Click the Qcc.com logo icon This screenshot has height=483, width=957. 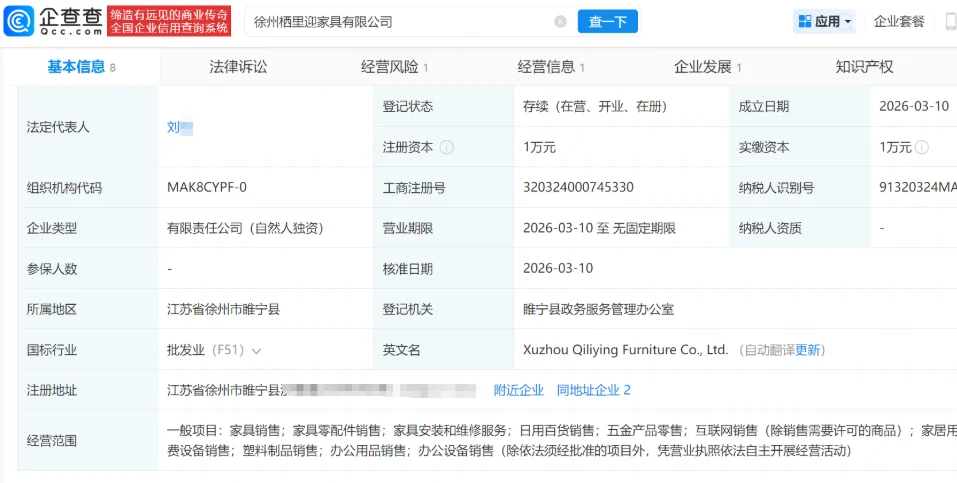point(18,21)
